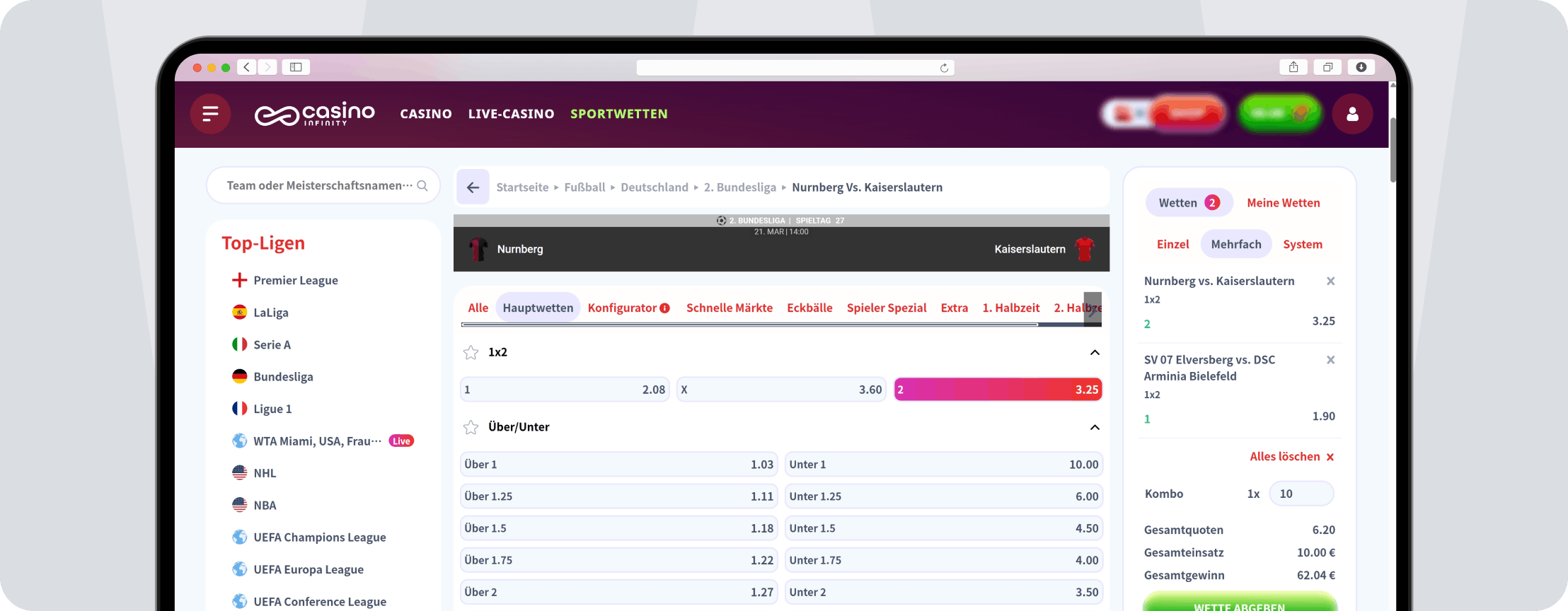Open the LIVE-CASINO nav item
Screen dimensions: 1568x611
[511, 114]
